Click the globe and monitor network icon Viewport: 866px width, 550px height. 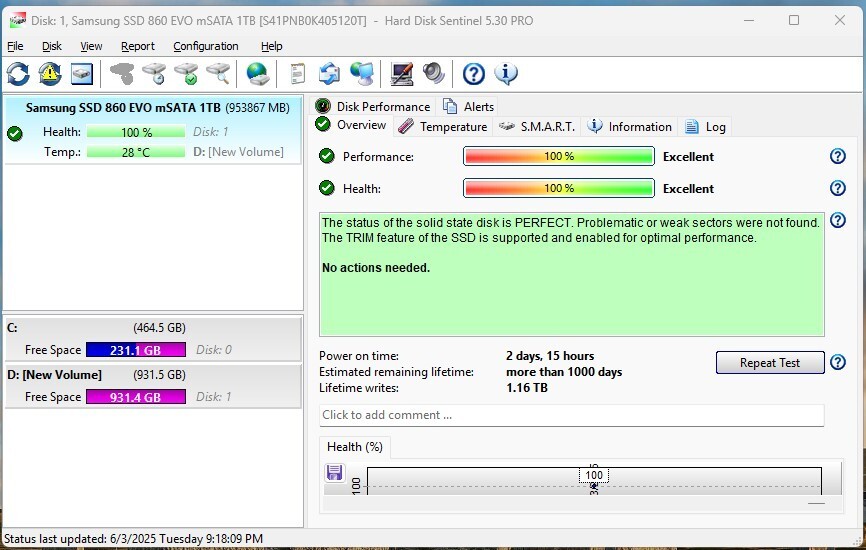pyautogui.click(x=362, y=73)
